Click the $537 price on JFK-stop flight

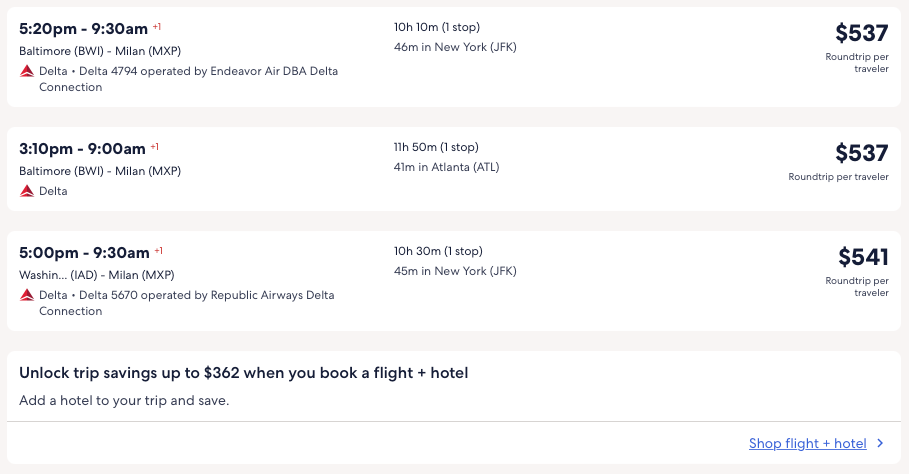click(861, 34)
